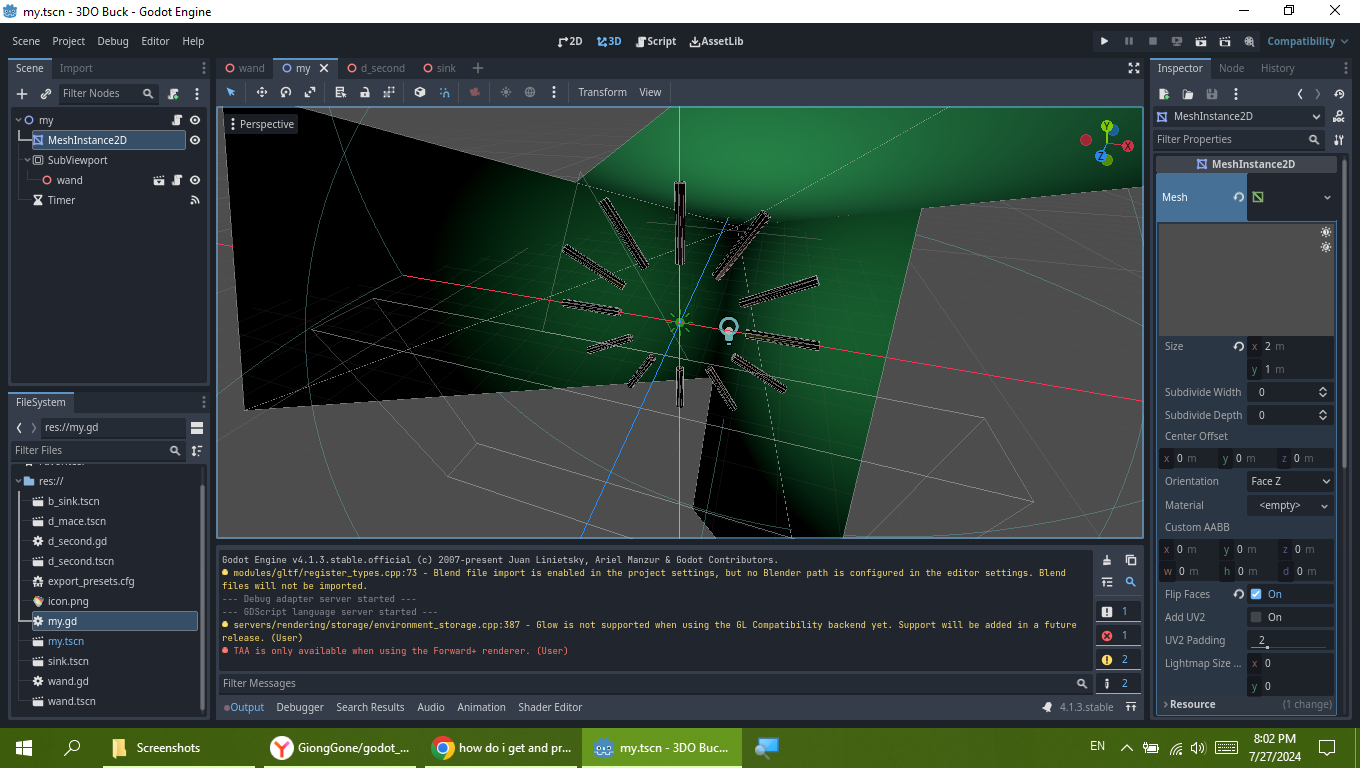
Task: Toggle visibility of wand node
Action: [195, 180]
